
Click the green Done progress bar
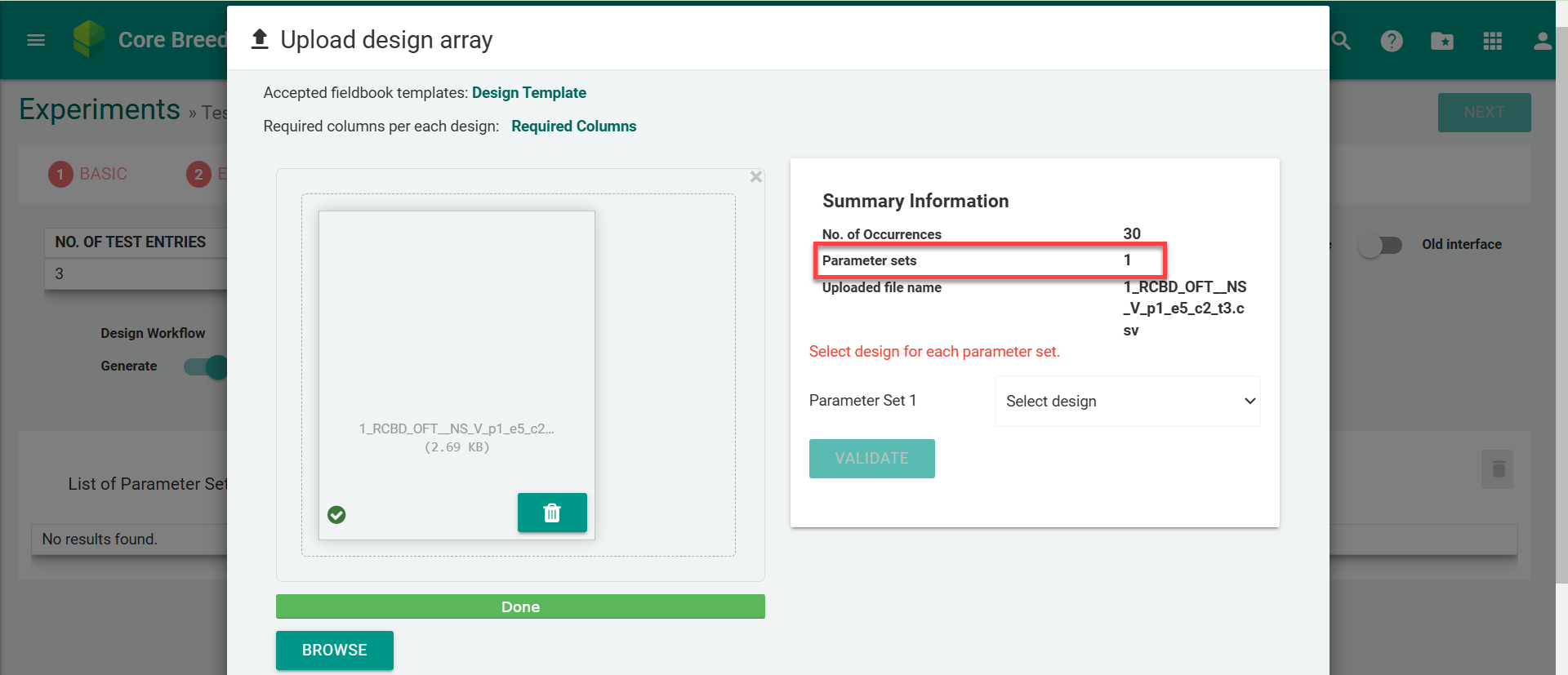coord(520,606)
